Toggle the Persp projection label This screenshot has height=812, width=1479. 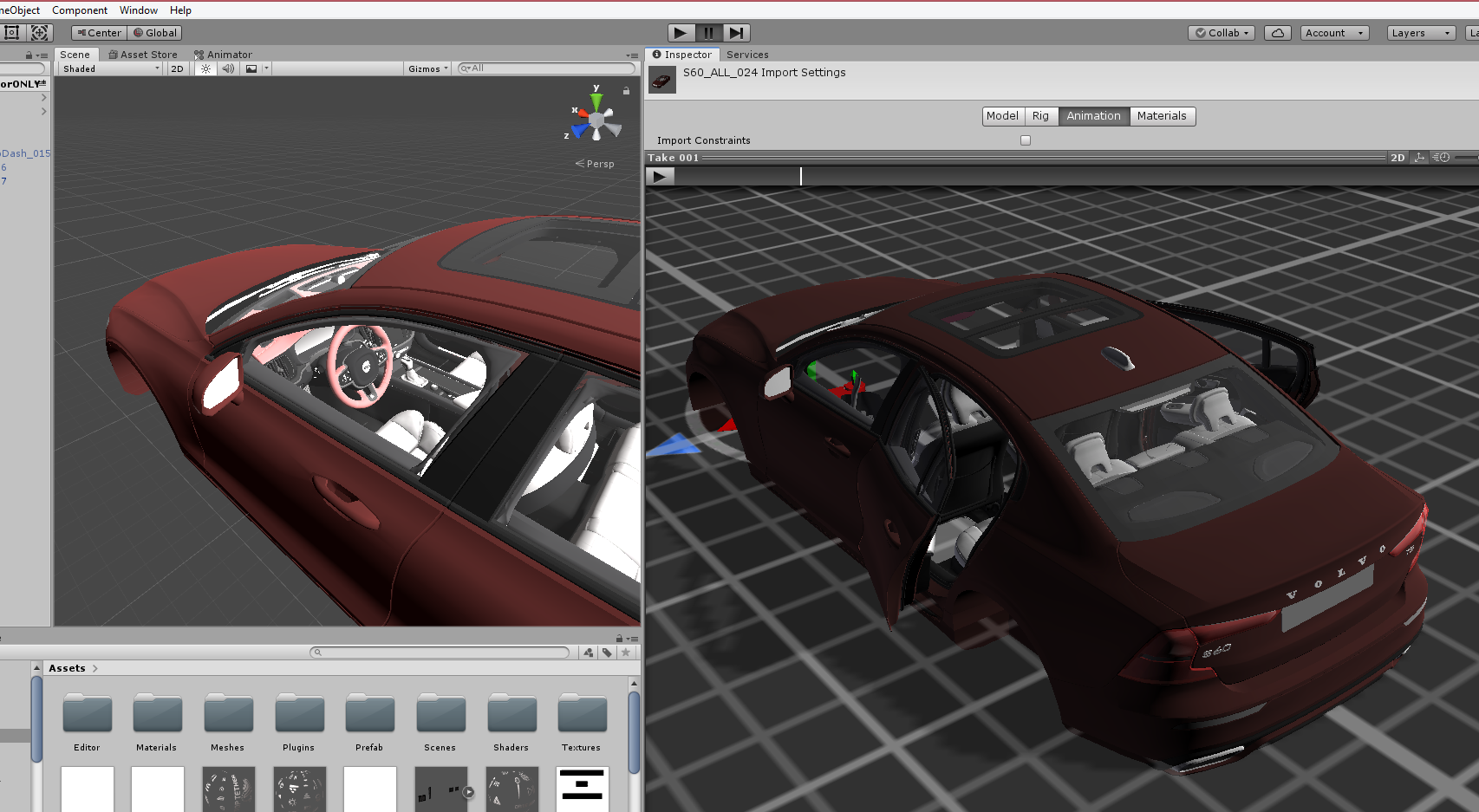click(595, 164)
